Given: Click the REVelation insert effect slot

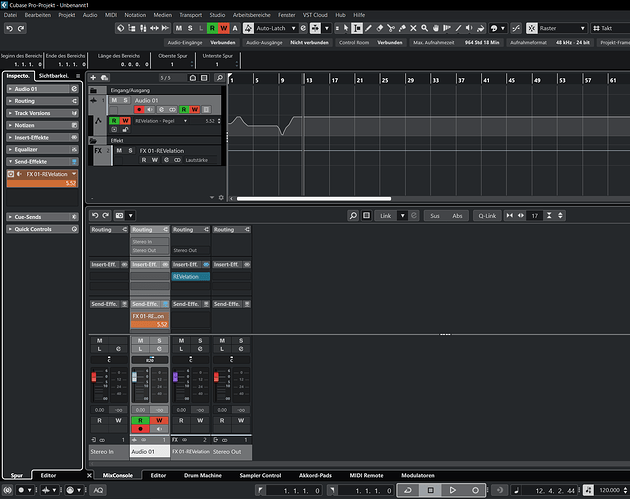Looking at the screenshot, I should 190,276.
